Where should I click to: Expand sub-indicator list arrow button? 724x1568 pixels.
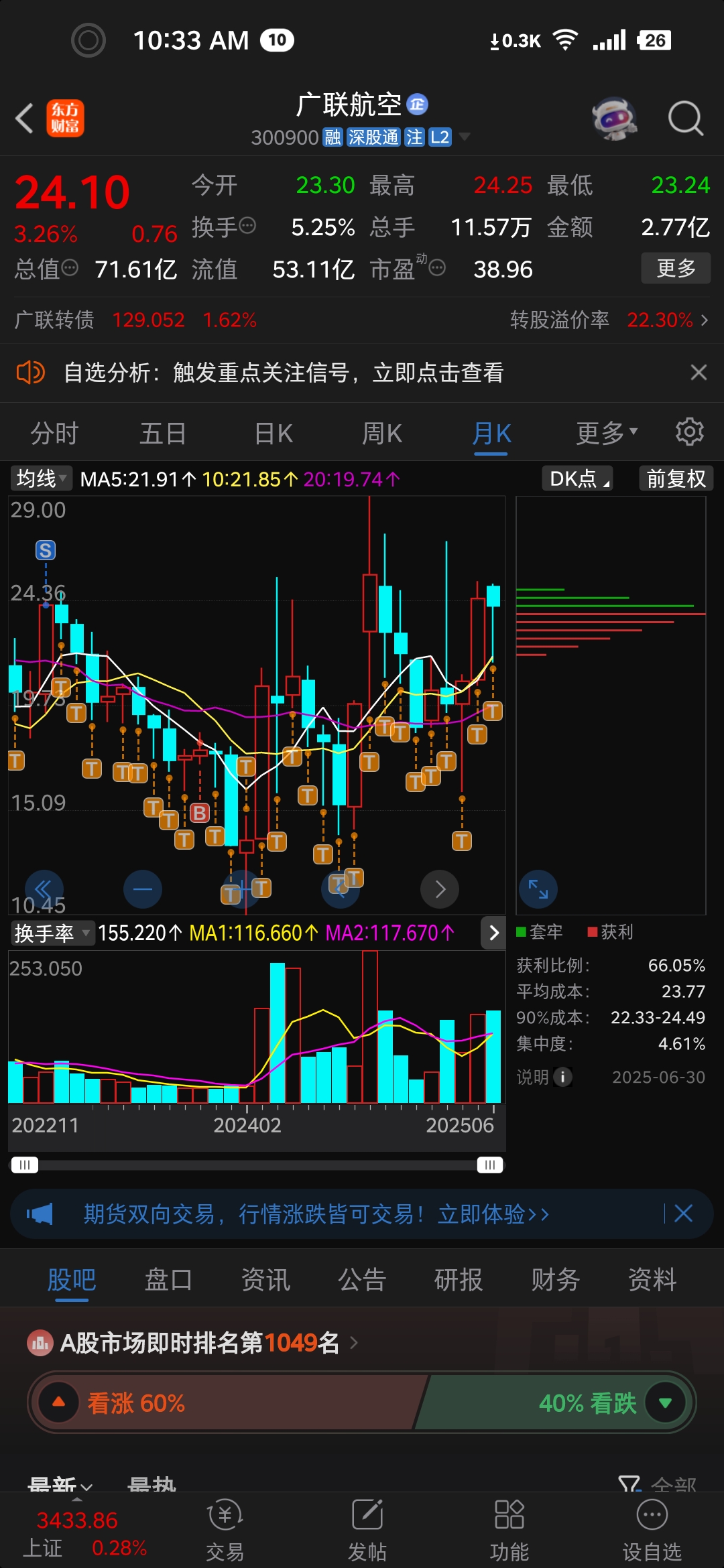[x=493, y=933]
